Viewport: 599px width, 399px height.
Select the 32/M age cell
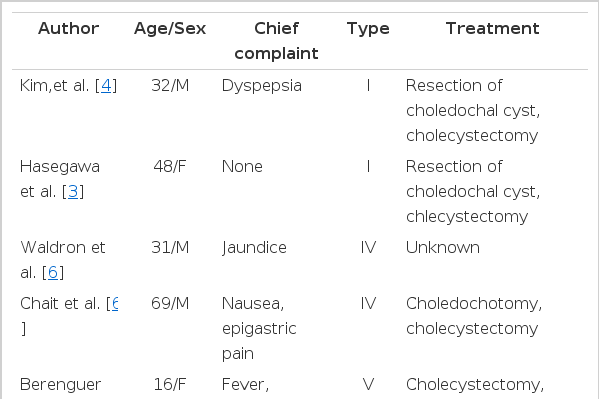tap(170, 86)
